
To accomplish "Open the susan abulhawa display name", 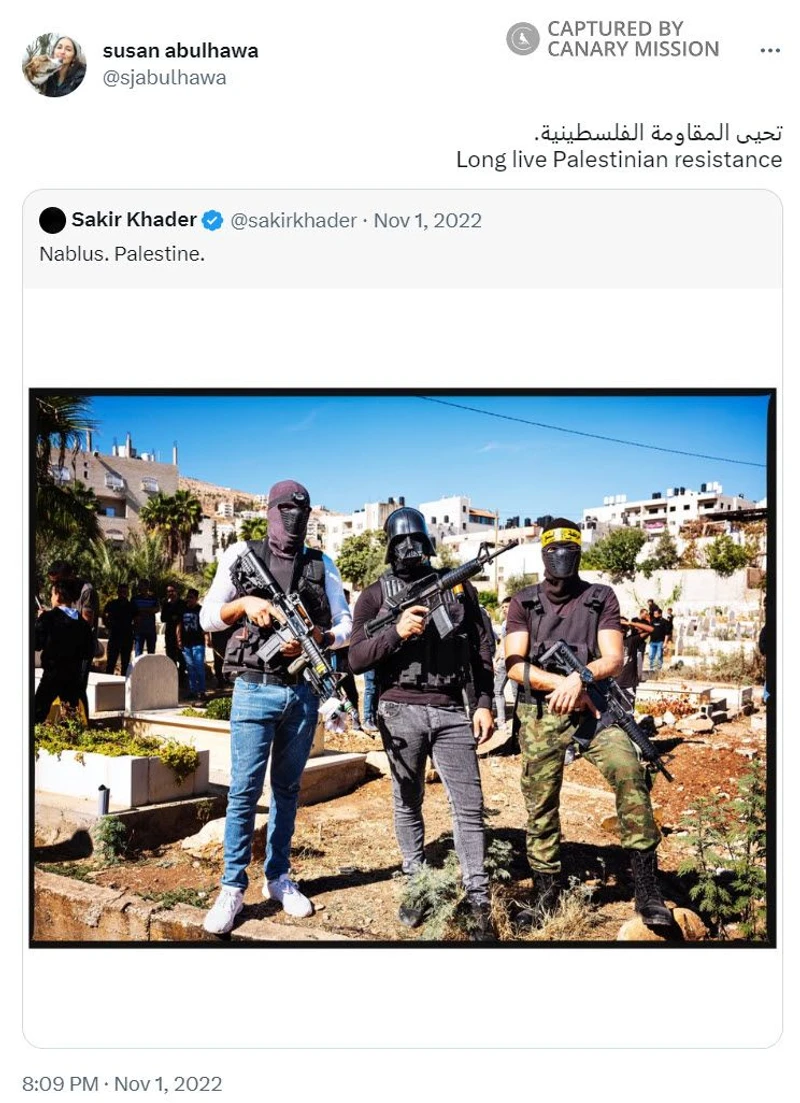I will [180, 51].
